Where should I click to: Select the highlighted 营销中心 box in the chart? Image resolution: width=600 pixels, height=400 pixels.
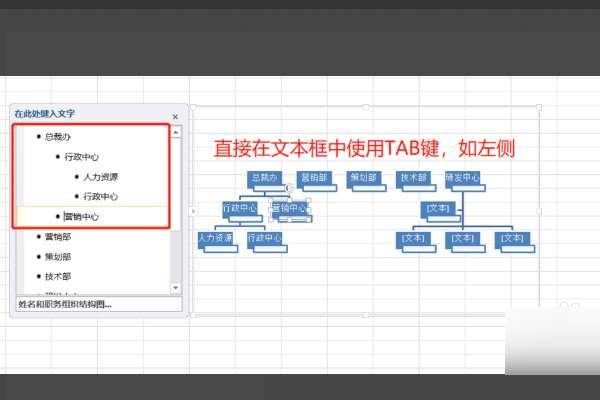[x=289, y=208]
